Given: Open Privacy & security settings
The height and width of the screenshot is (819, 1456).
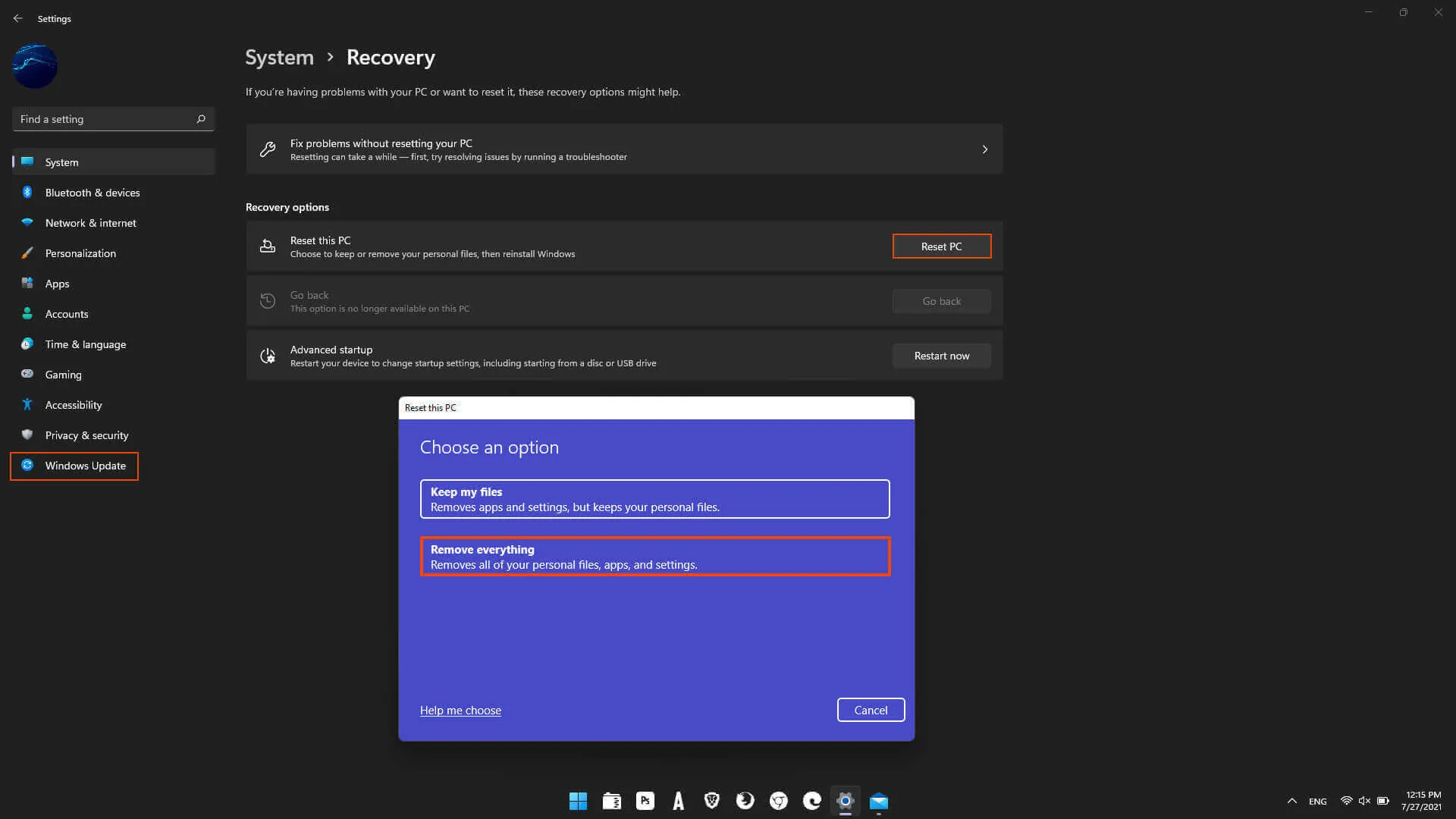Looking at the screenshot, I should point(87,434).
